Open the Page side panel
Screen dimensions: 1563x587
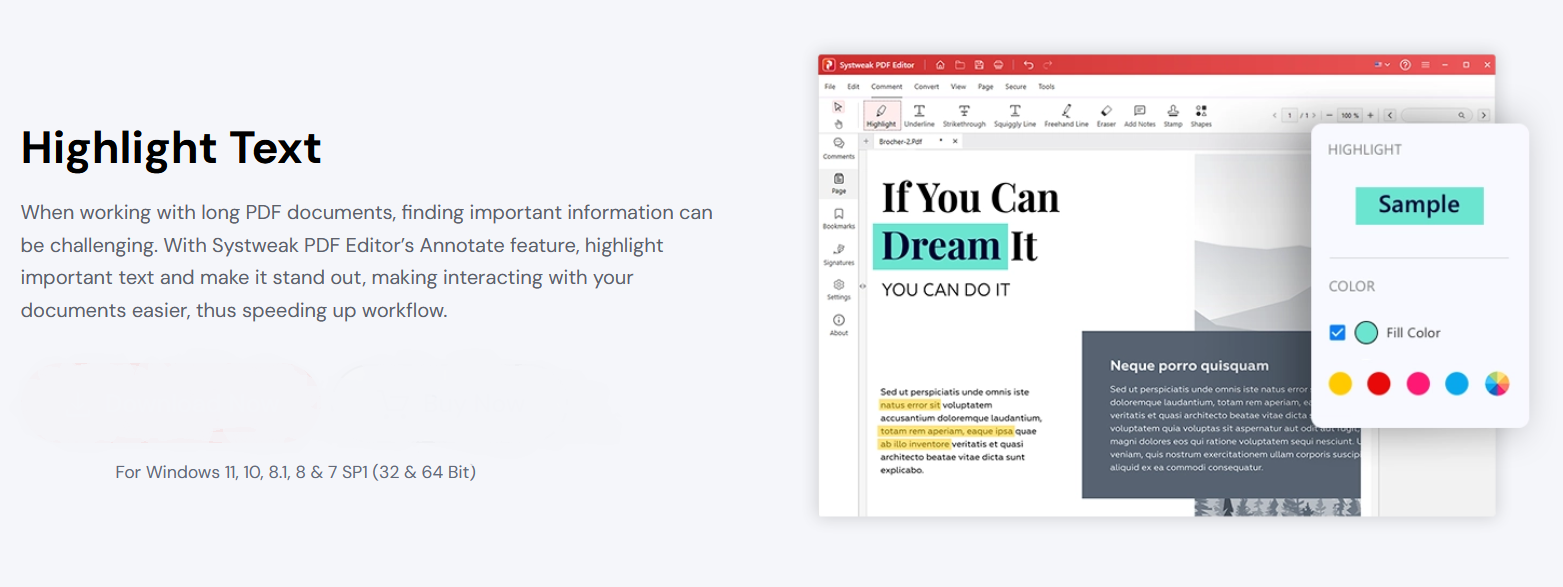838,183
